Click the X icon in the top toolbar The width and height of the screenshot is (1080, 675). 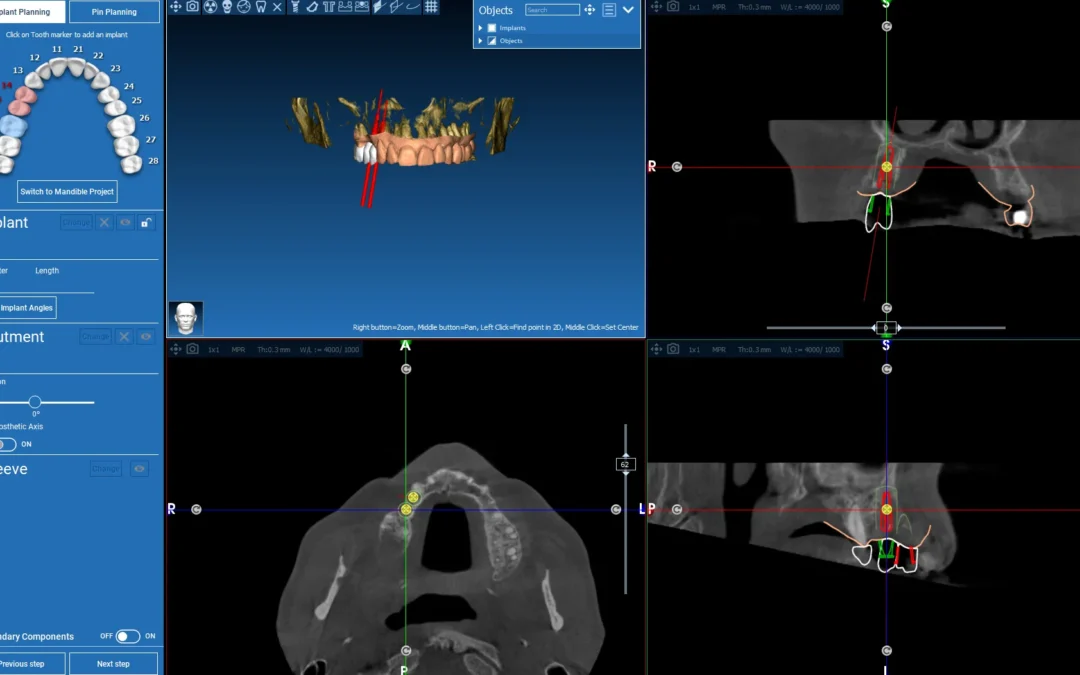tap(278, 7)
